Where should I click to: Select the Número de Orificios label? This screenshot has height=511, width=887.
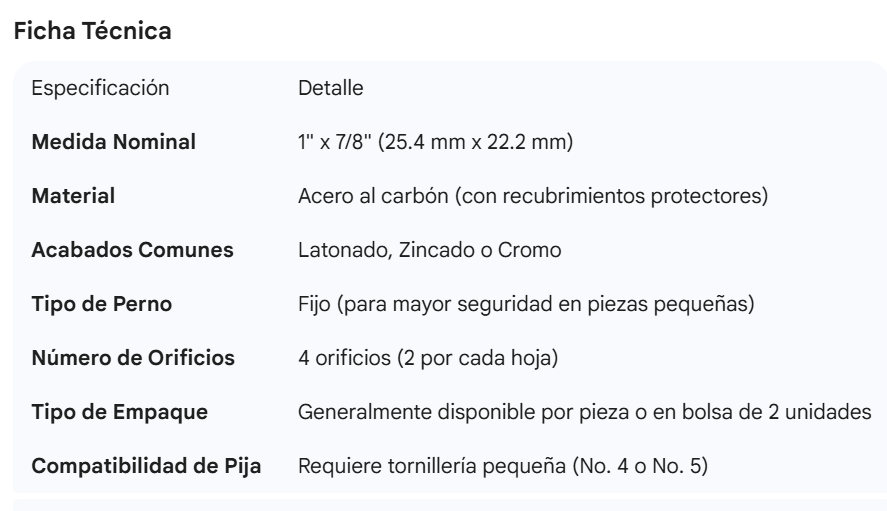(x=135, y=358)
